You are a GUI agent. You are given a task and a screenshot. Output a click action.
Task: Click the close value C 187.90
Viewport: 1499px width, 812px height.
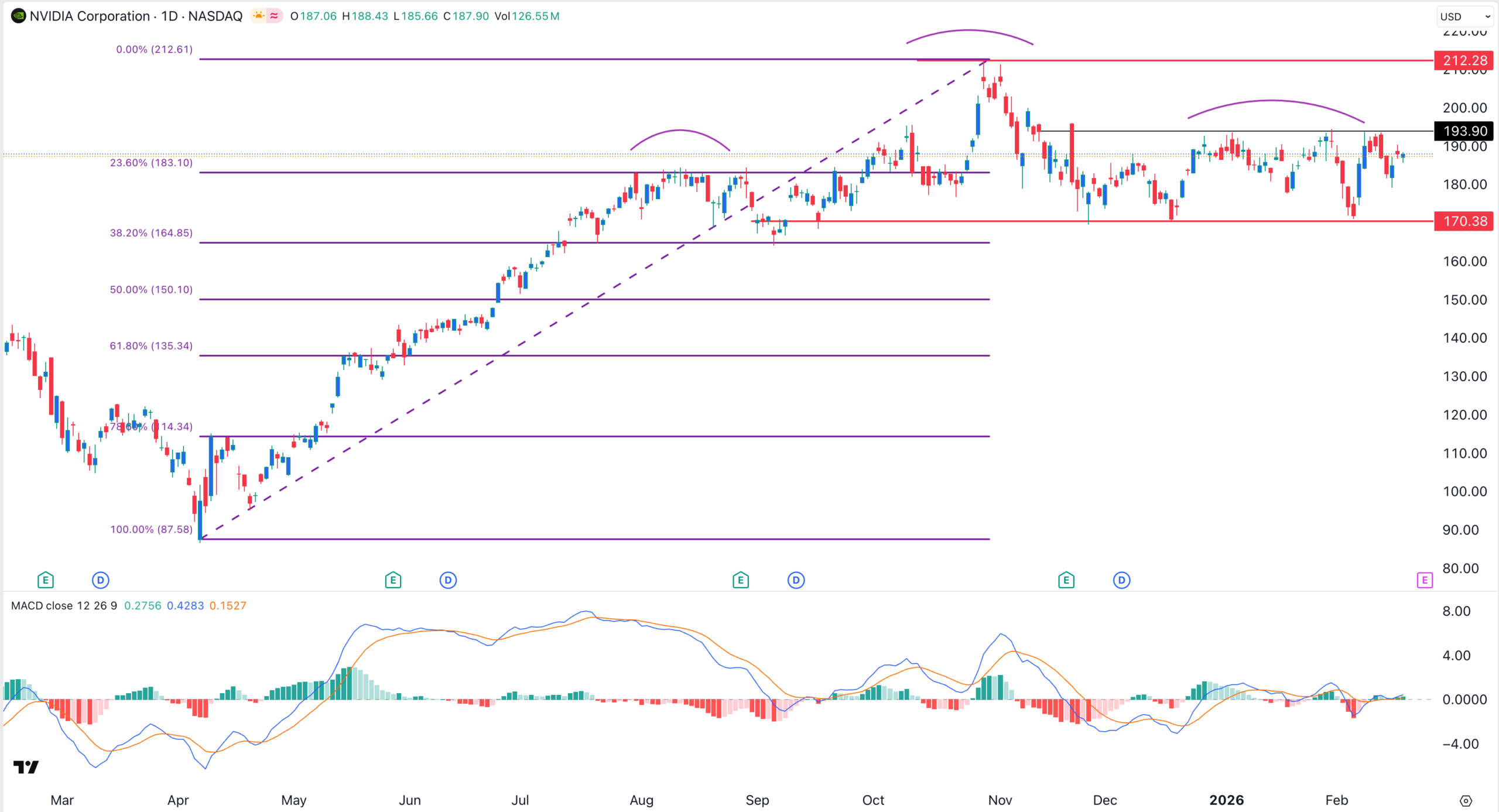[466, 16]
